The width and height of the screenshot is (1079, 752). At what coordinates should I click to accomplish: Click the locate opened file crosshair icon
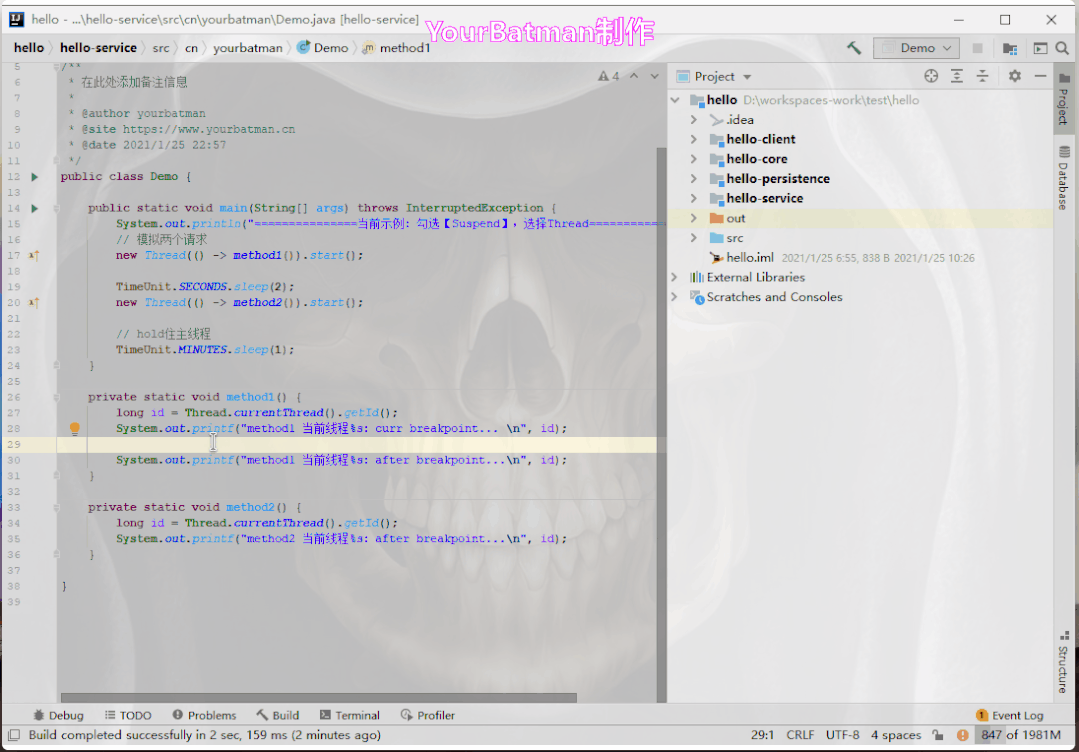931,76
